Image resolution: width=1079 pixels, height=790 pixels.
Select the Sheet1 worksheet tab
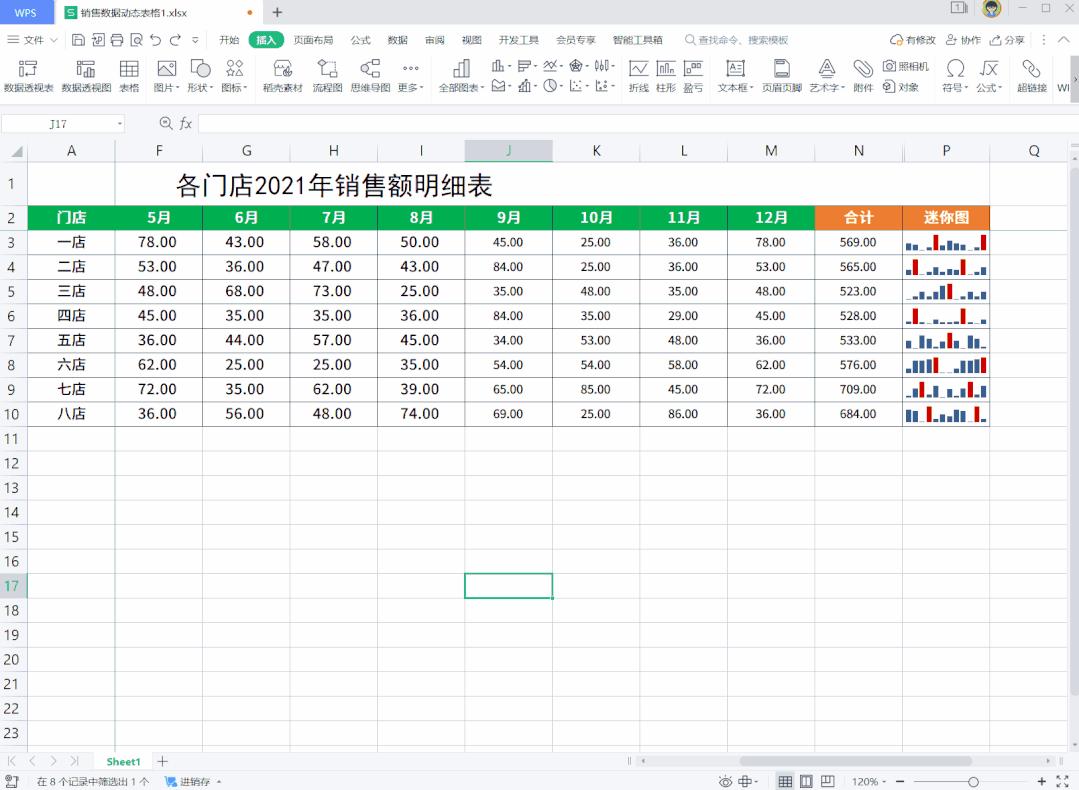[x=122, y=761]
